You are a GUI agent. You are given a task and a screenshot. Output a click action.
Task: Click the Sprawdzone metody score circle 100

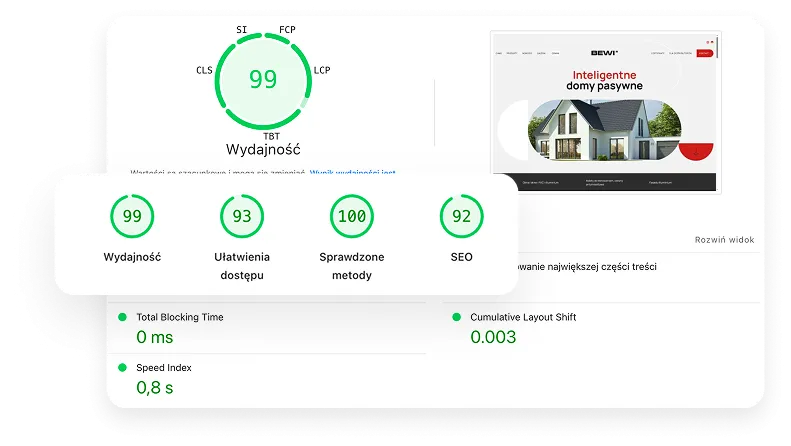pyautogui.click(x=352, y=216)
